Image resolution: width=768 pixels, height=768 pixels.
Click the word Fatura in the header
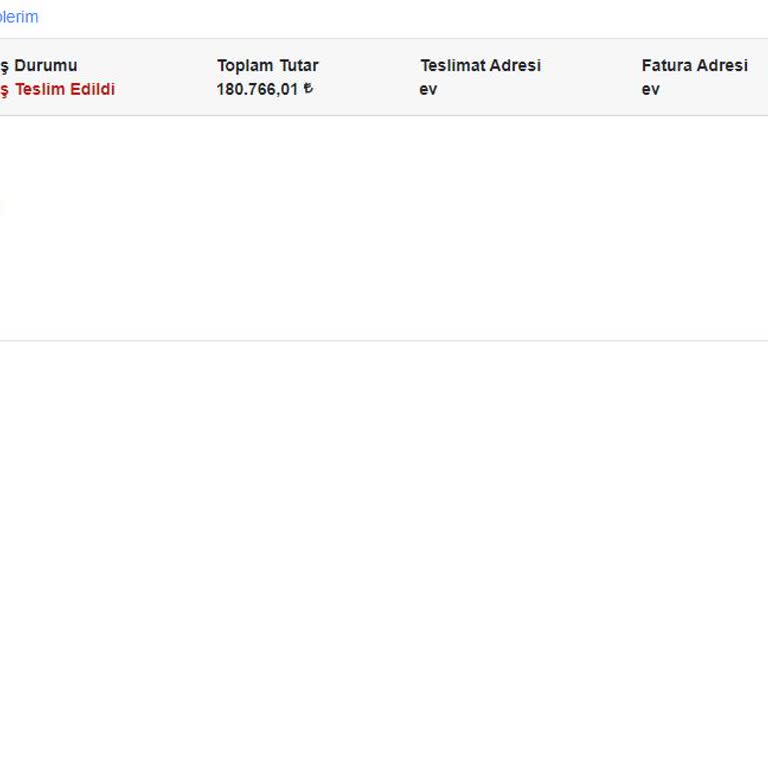coord(666,66)
